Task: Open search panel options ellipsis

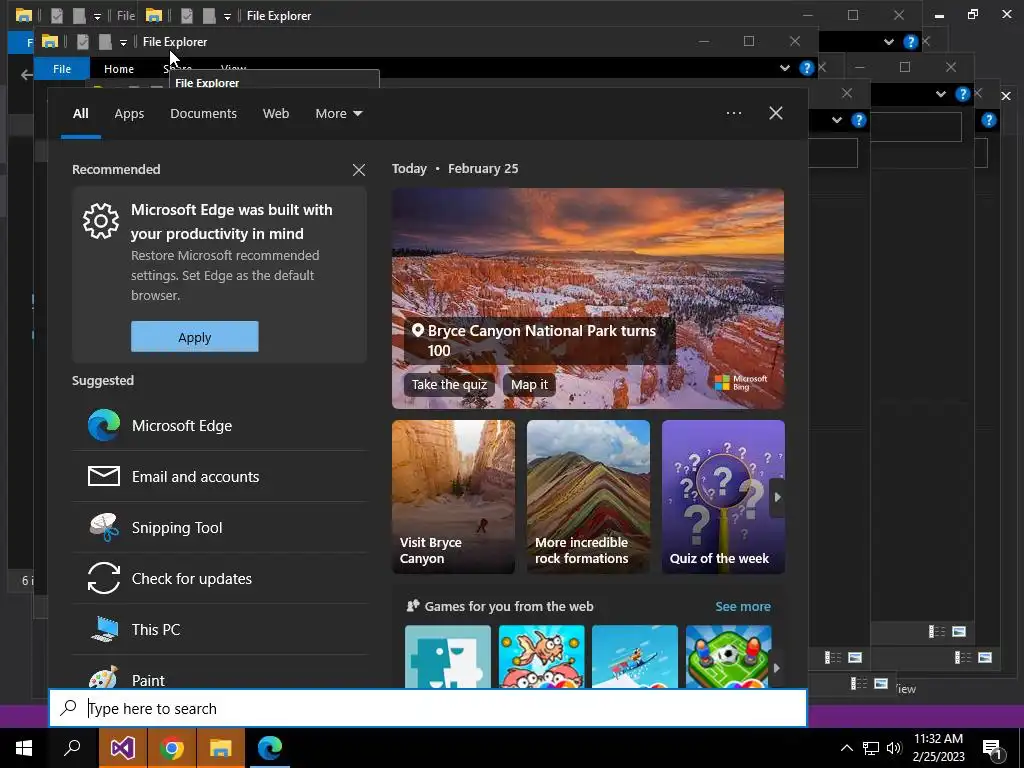Action: tap(734, 113)
